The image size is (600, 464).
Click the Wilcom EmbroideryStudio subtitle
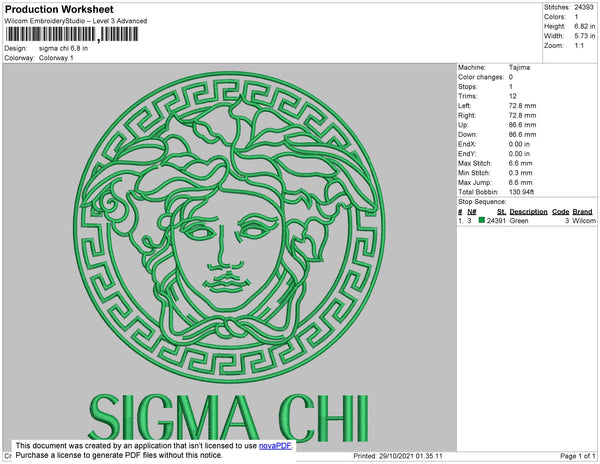(x=76, y=21)
